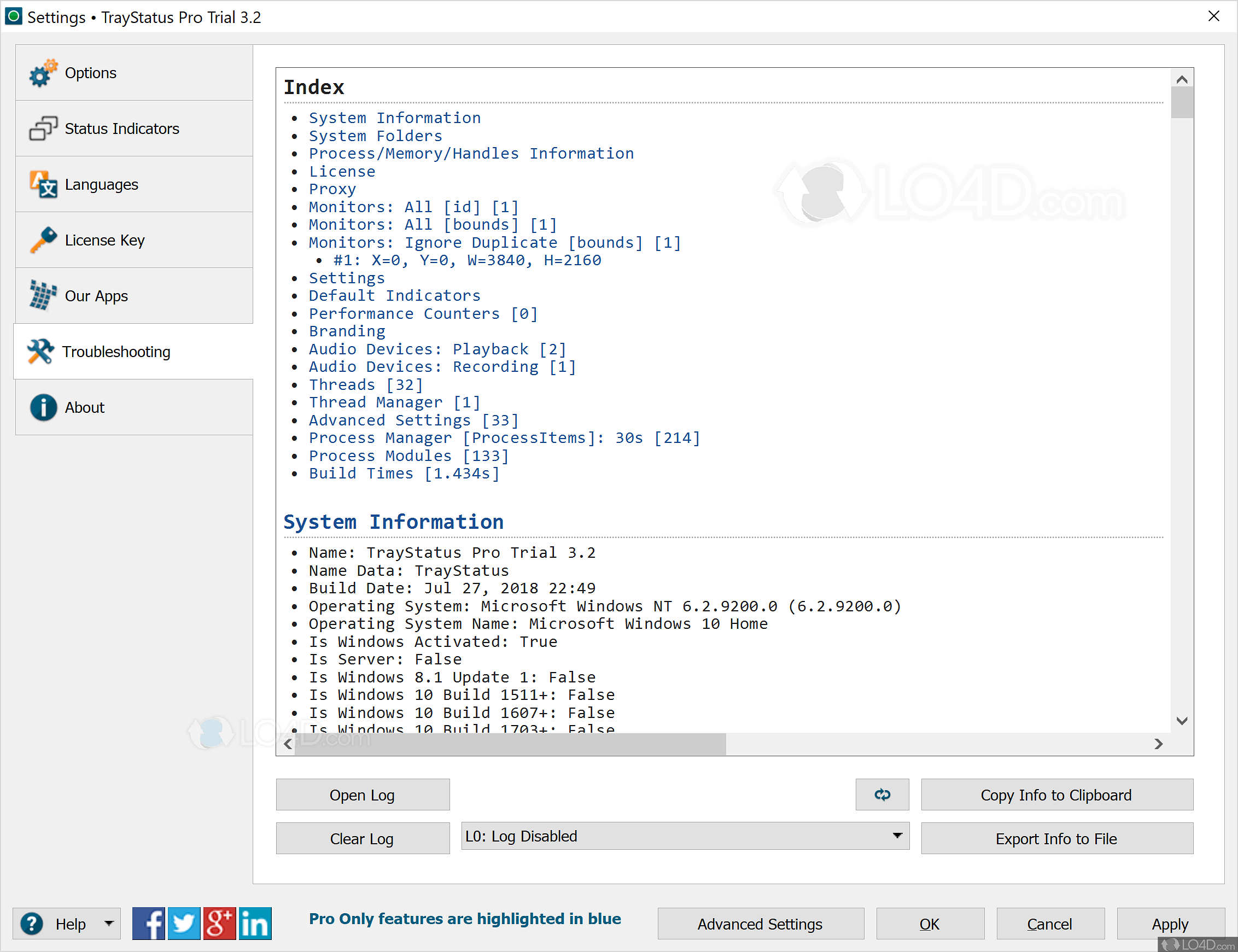1238x952 pixels.
Task: Go to the Our Apps tab
Action: (96, 296)
